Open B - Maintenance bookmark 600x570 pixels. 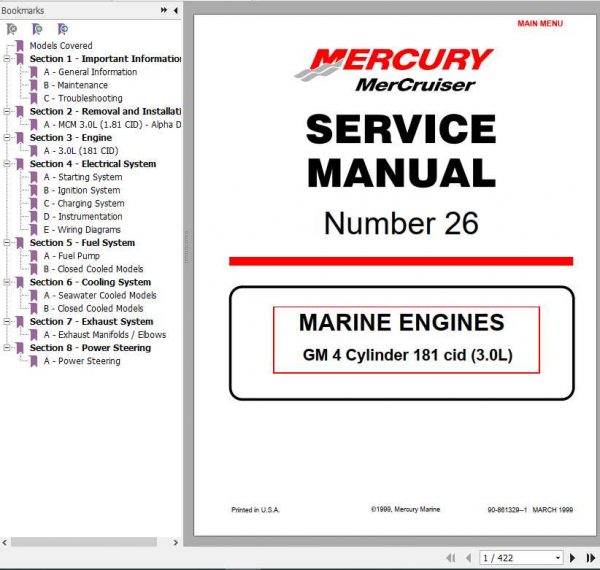tap(76, 85)
